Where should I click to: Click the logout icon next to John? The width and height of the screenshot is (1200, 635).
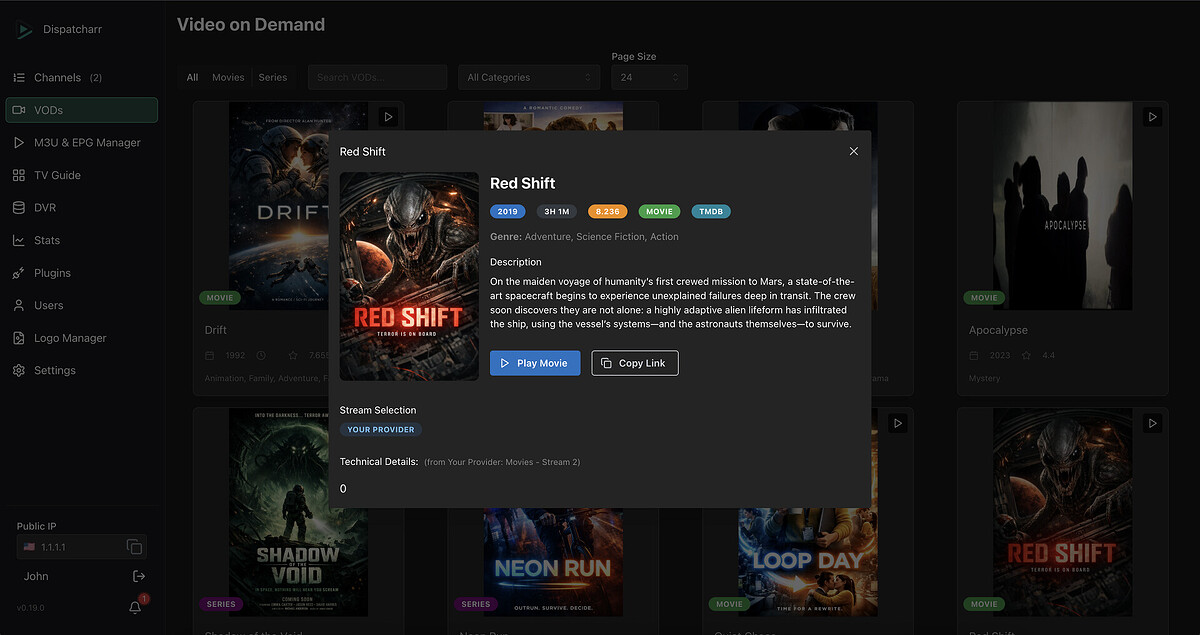(139, 576)
